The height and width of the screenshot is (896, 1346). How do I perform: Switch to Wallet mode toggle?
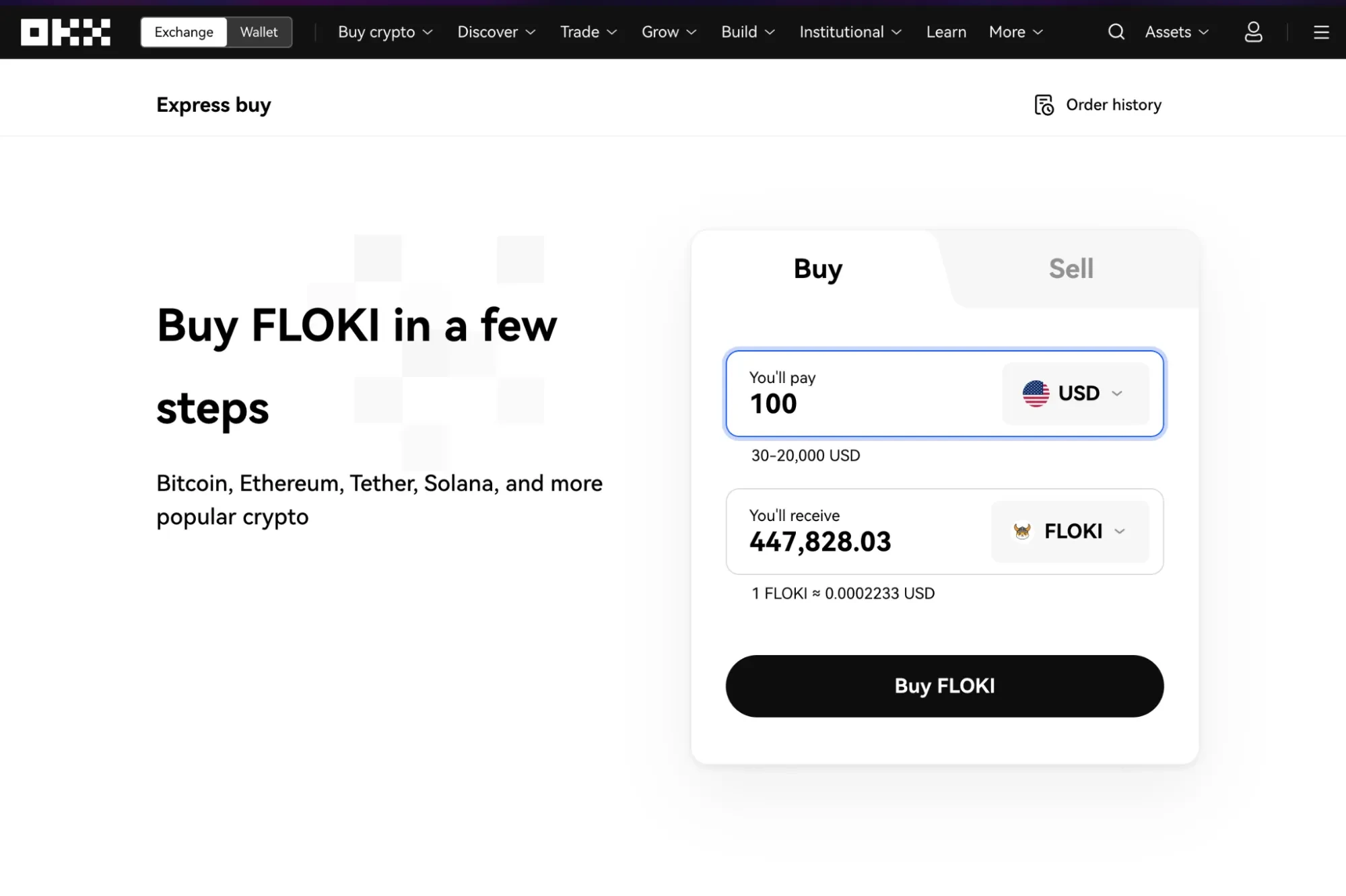259,32
